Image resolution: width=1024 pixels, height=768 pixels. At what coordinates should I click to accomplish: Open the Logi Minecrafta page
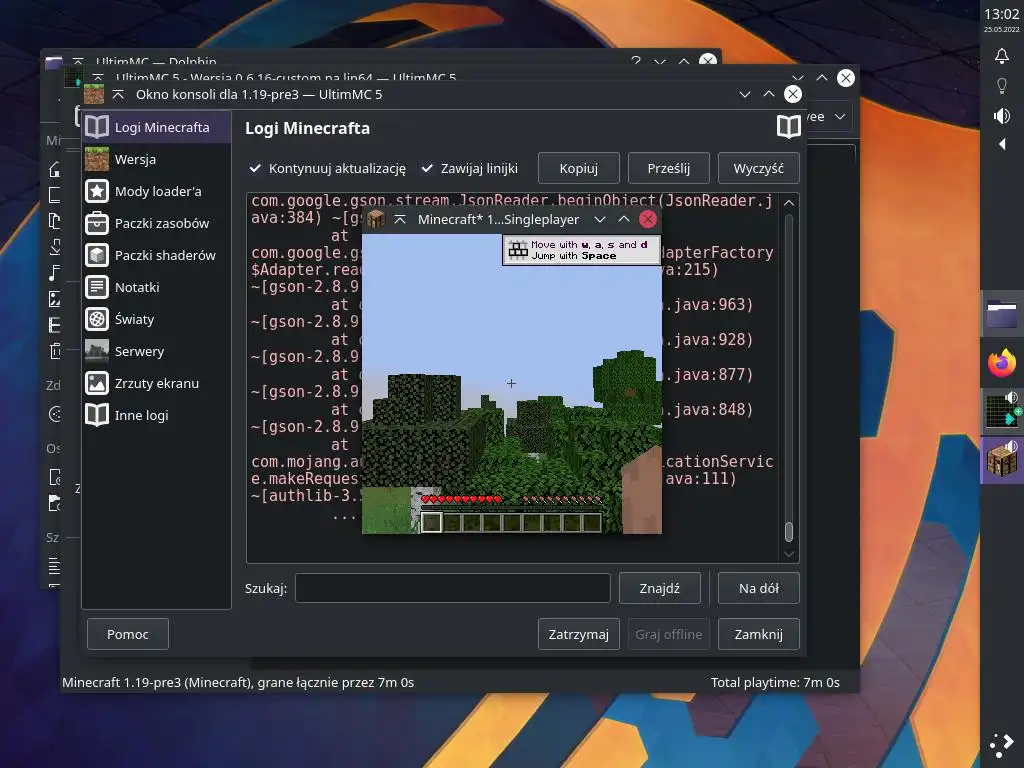(x=156, y=127)
